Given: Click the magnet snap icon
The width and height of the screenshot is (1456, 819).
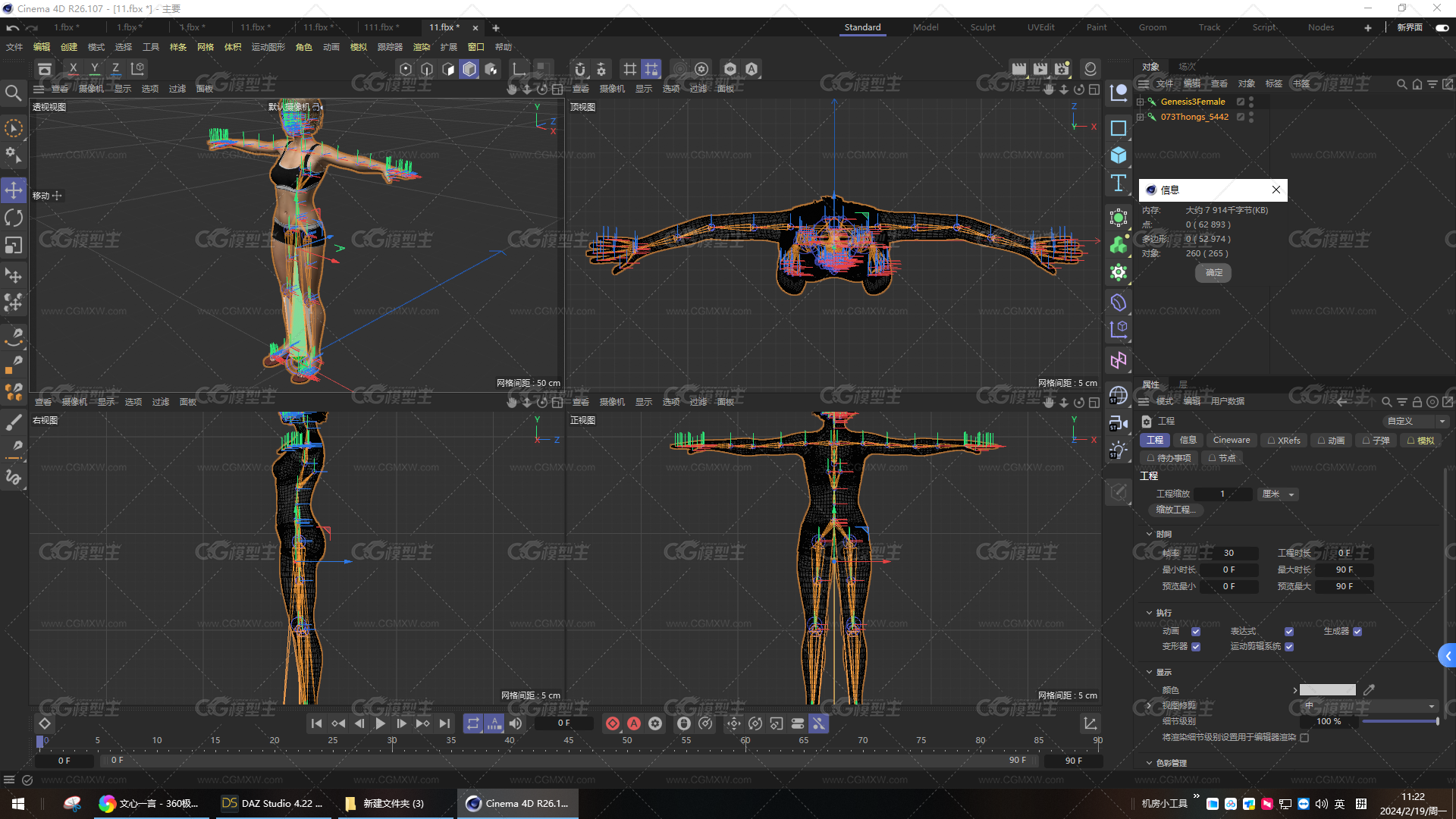Looking at the screenshot, I should click(580, 69).
